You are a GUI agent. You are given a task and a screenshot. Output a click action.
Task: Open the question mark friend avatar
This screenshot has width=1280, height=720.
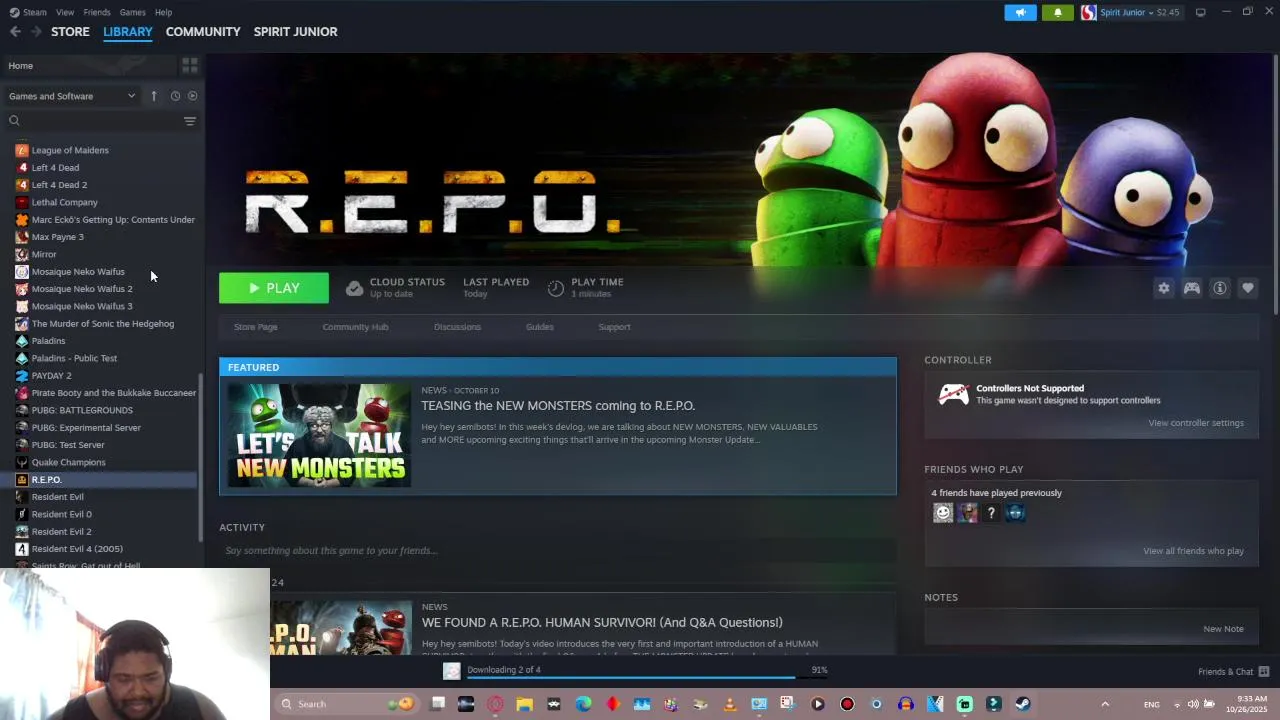click(991, 513)
